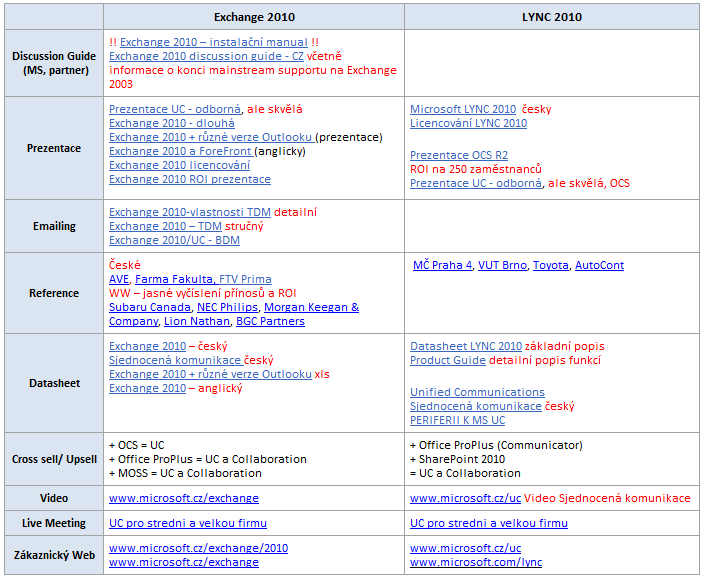Screen dimensions: 703x580
Task: Select the Video row label
Action: point(54,498)
